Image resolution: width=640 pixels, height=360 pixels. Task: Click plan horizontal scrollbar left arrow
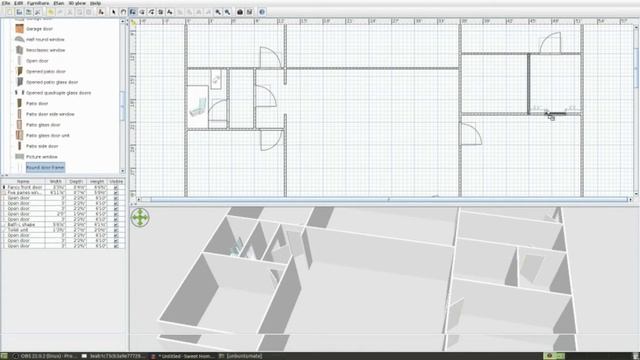point(139,200)
